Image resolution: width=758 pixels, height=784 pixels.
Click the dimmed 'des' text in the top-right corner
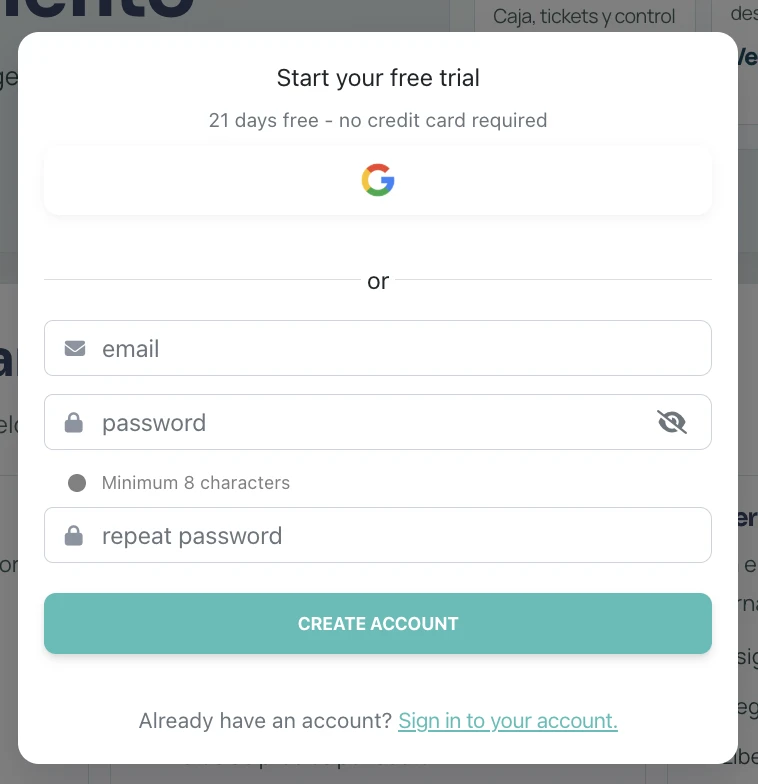pyautogui.click(x=744, y=14)
